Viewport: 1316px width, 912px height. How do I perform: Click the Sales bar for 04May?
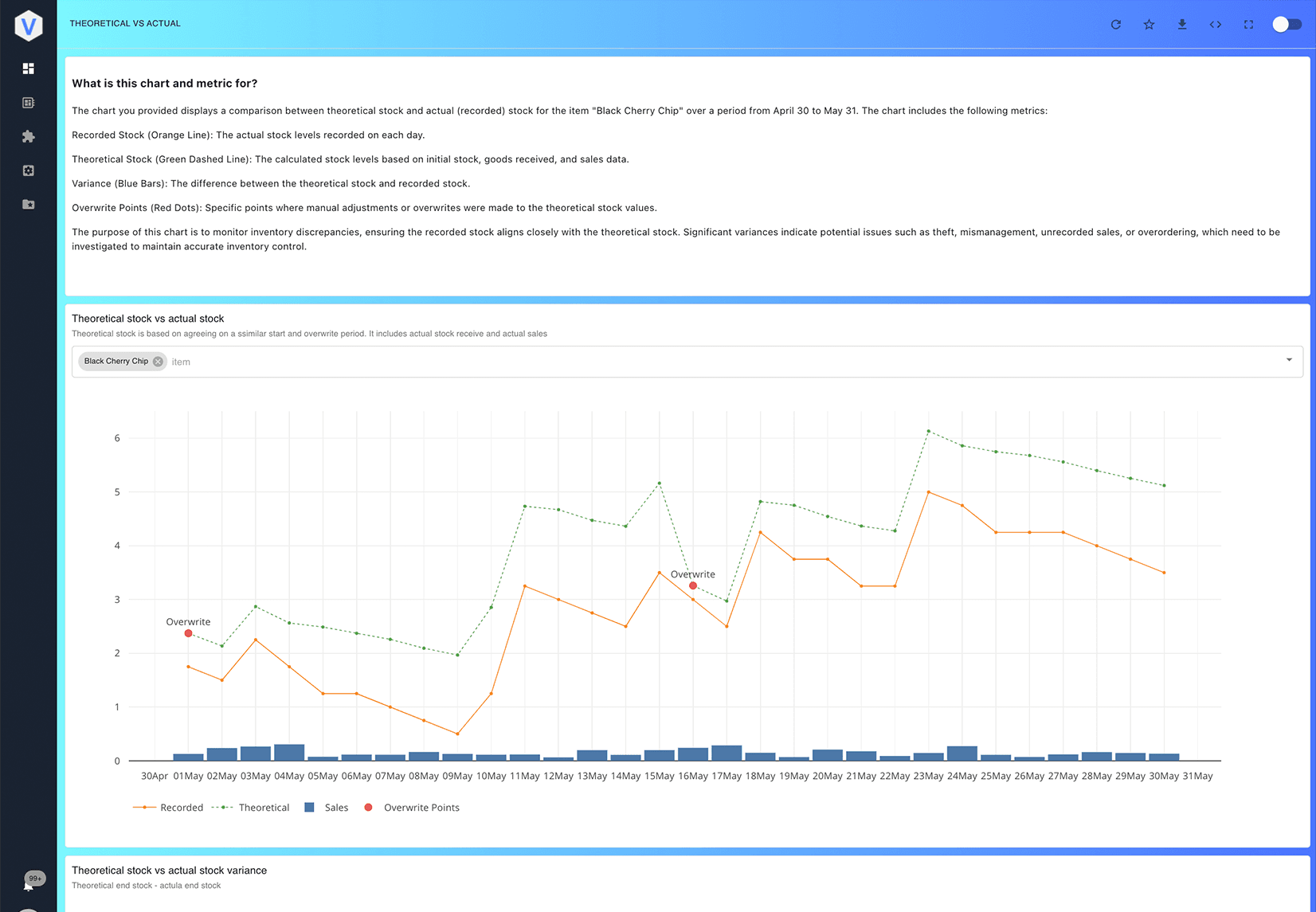(x=289, y=753)
